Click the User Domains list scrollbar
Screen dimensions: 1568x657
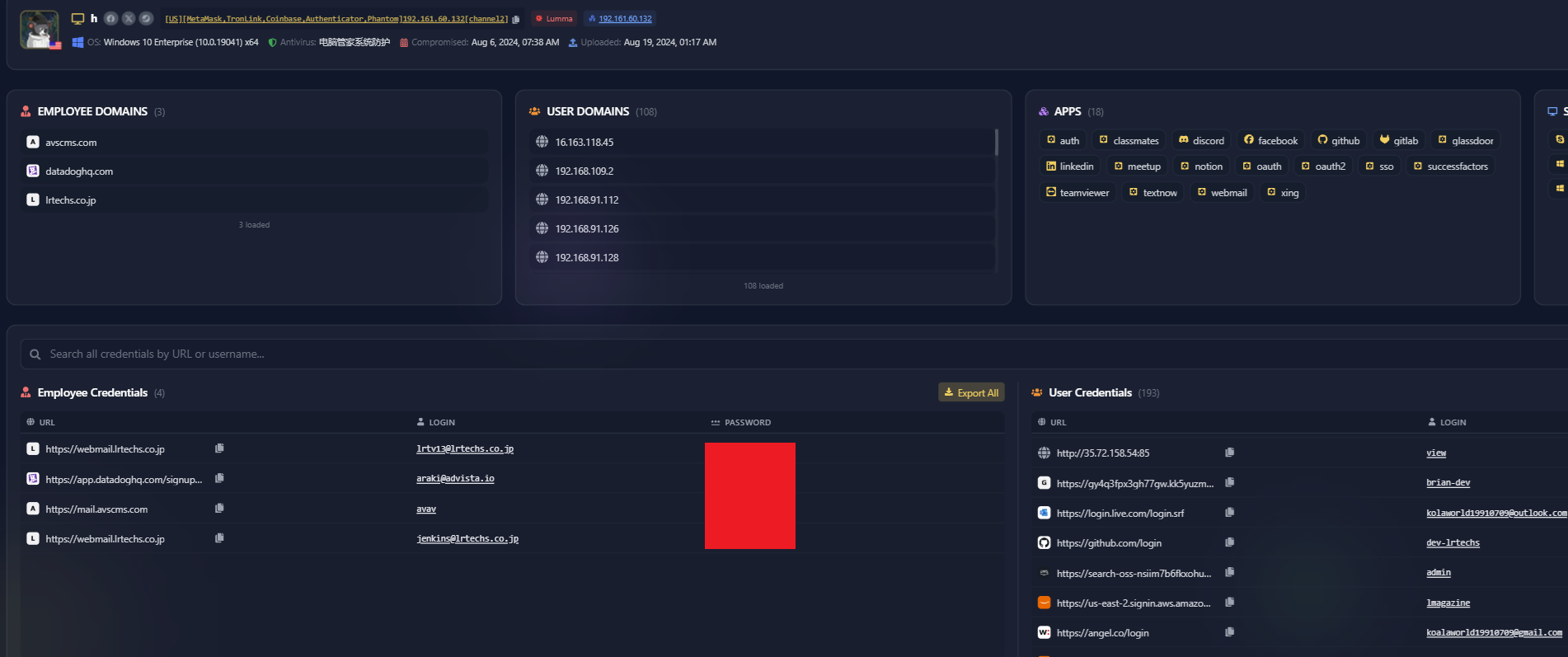coord(997,143)
